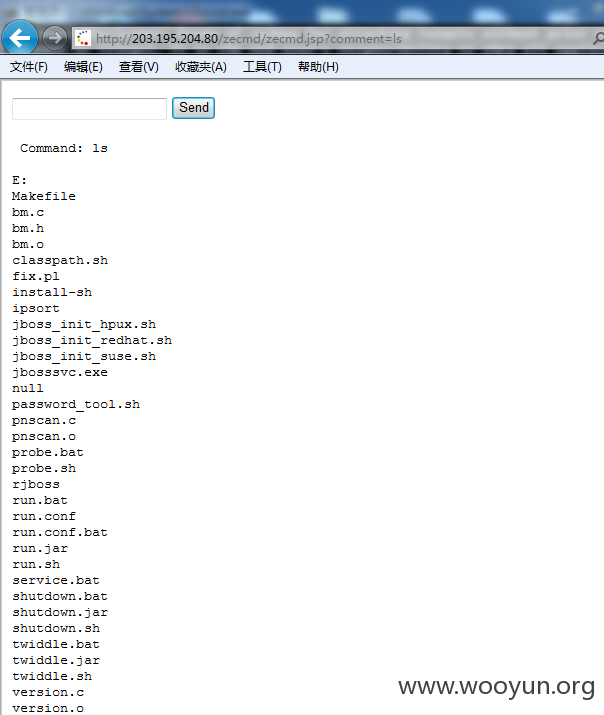Click the 'probe.bat' entry
The image size is (604, 715).
(48, 452)
